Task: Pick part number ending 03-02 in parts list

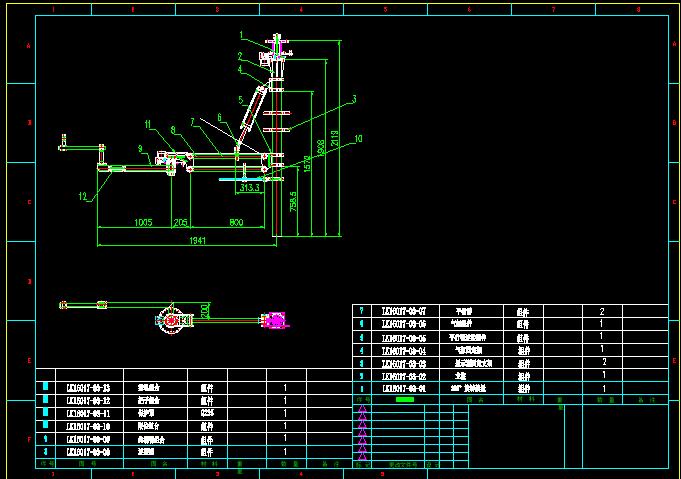Action: [404, 376]
